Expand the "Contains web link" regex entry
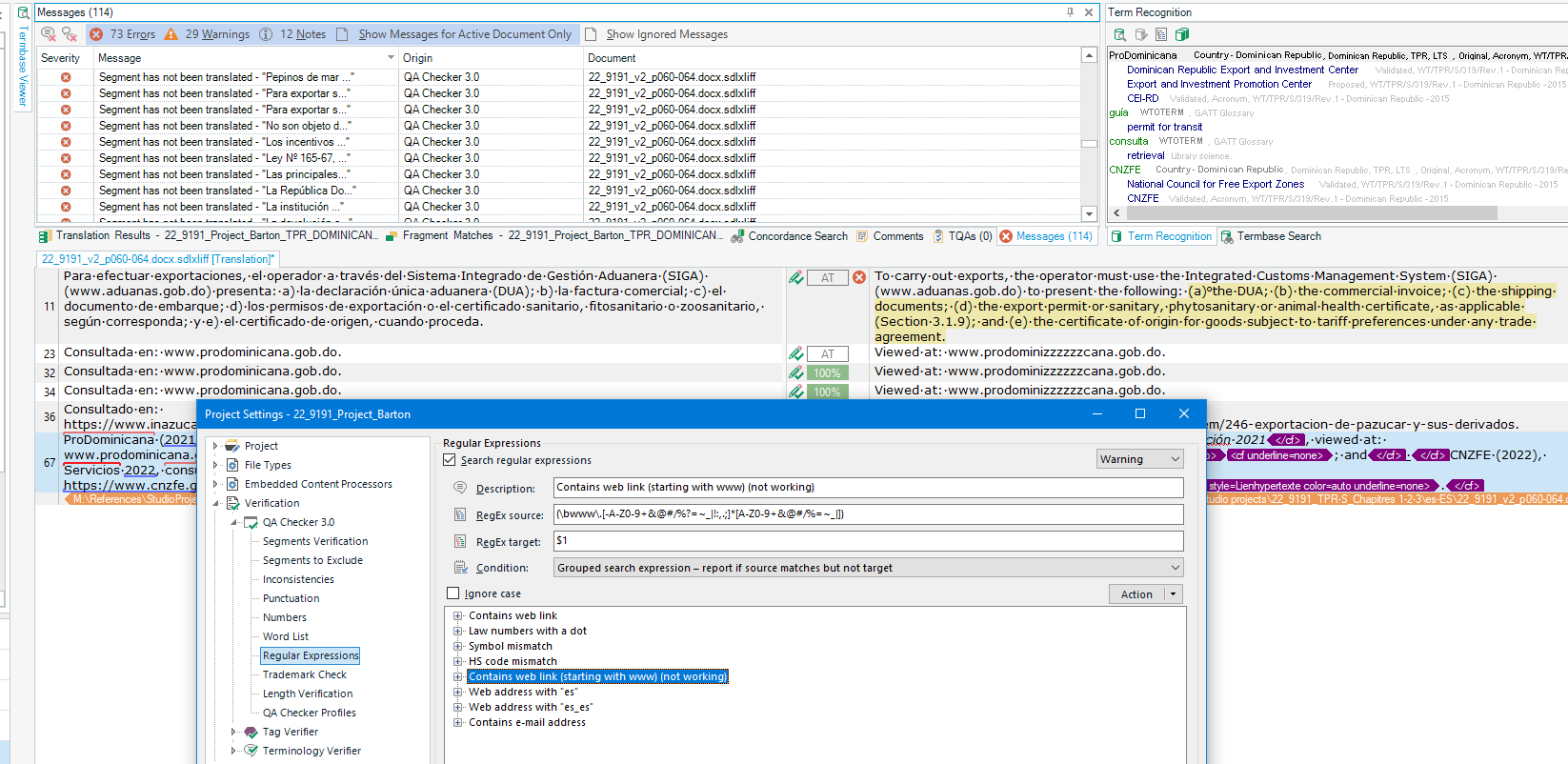The height and width of the screenshot is (764, 1568). 458,616
